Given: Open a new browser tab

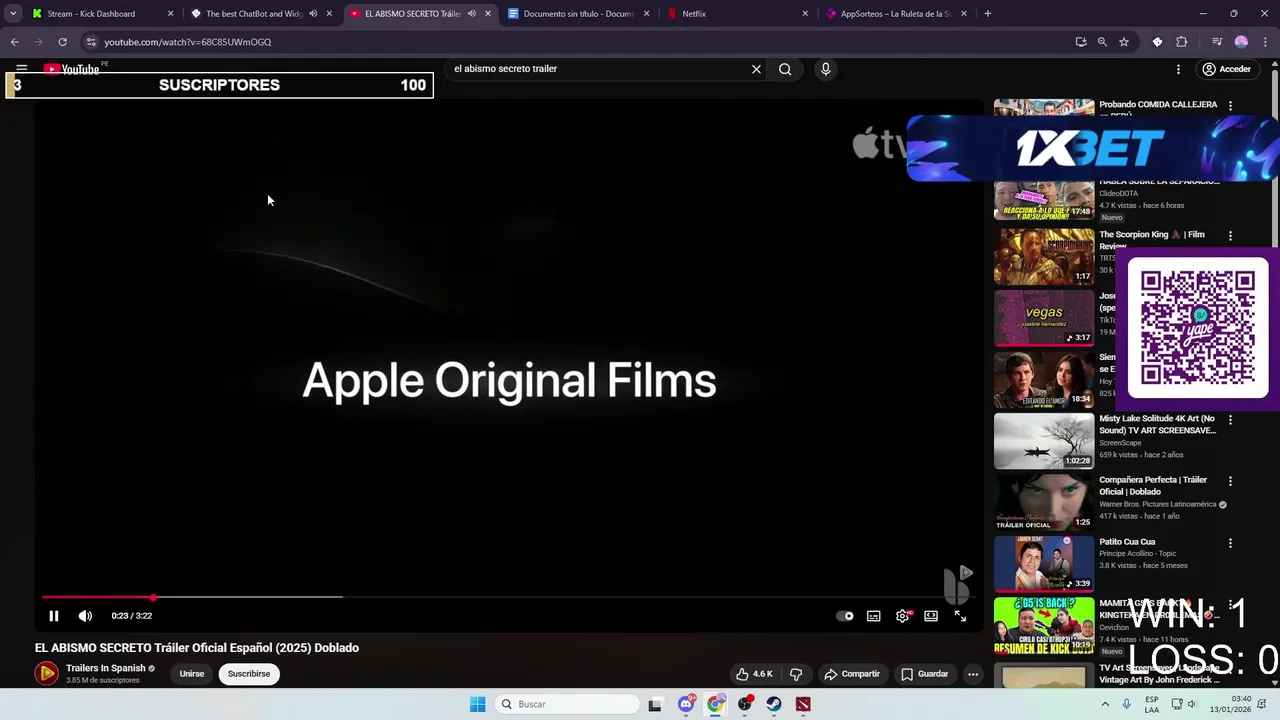Looking at the screenshot, I should pos(987,14).
